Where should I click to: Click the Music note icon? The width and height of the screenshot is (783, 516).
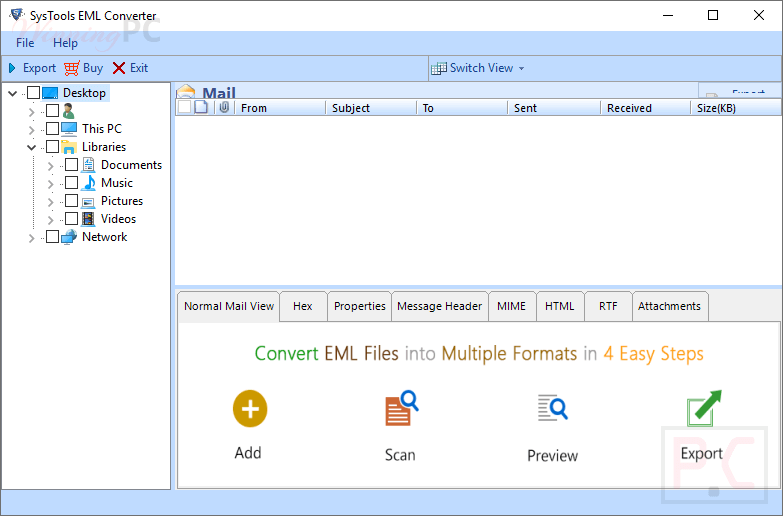89,183
